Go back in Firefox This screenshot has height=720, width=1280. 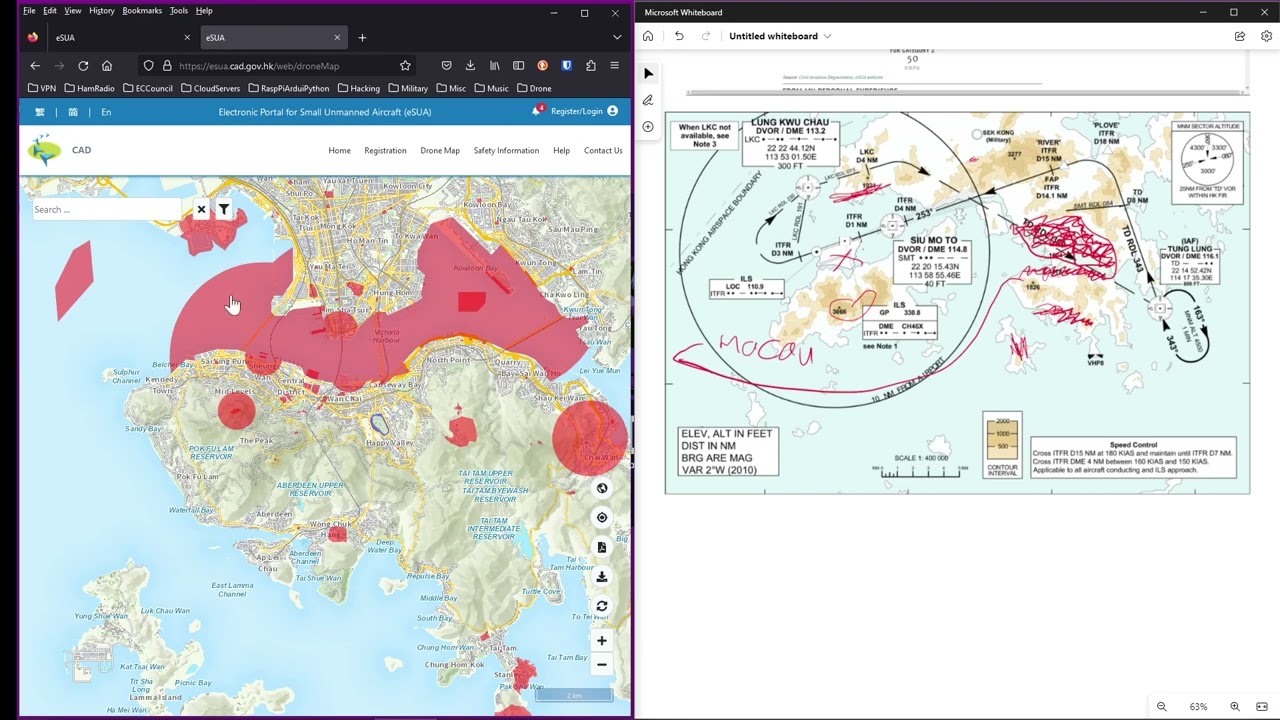coord(35,66)
